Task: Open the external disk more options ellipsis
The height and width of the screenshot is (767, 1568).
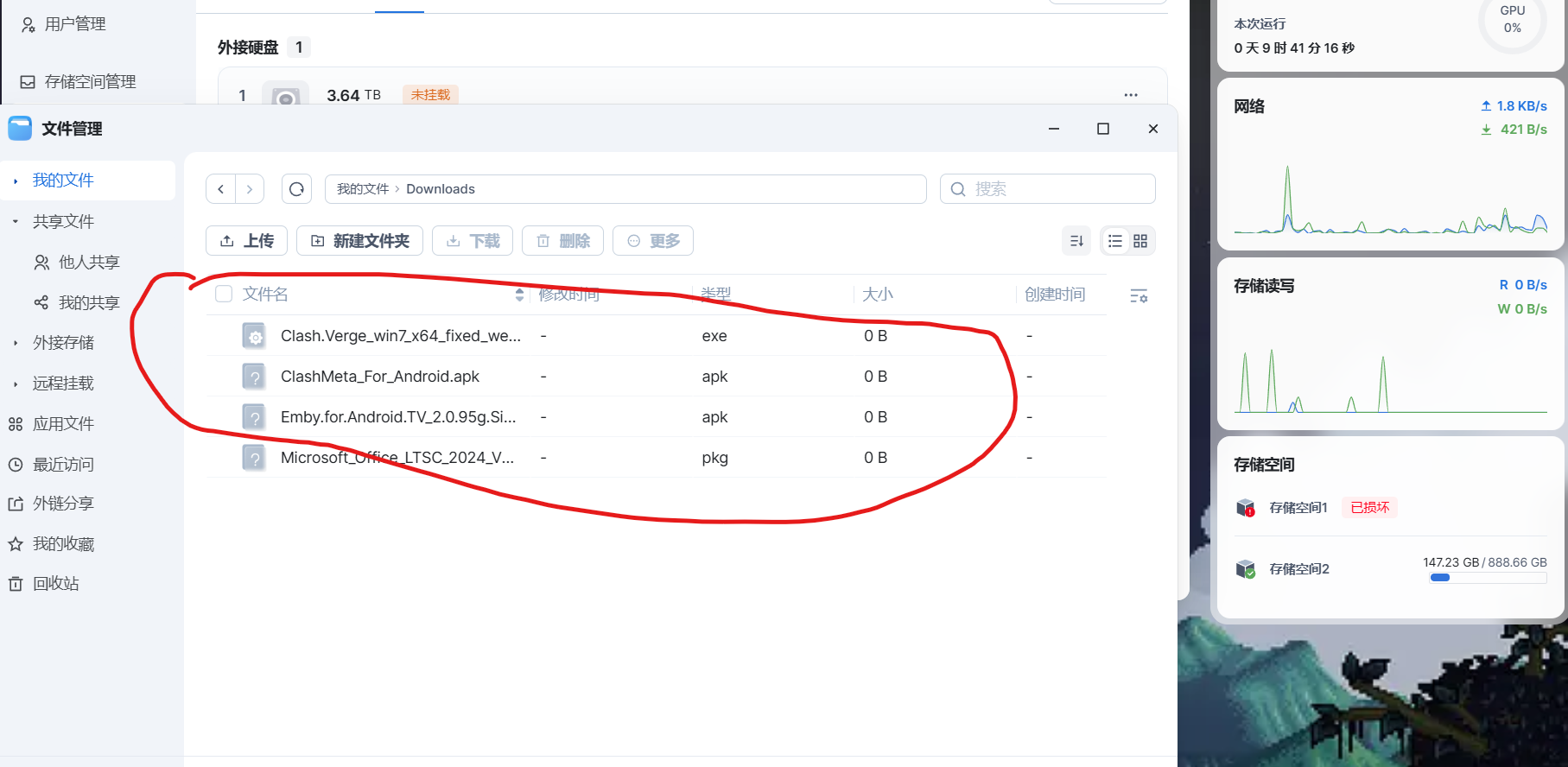Action: [x=1131, y=95]
